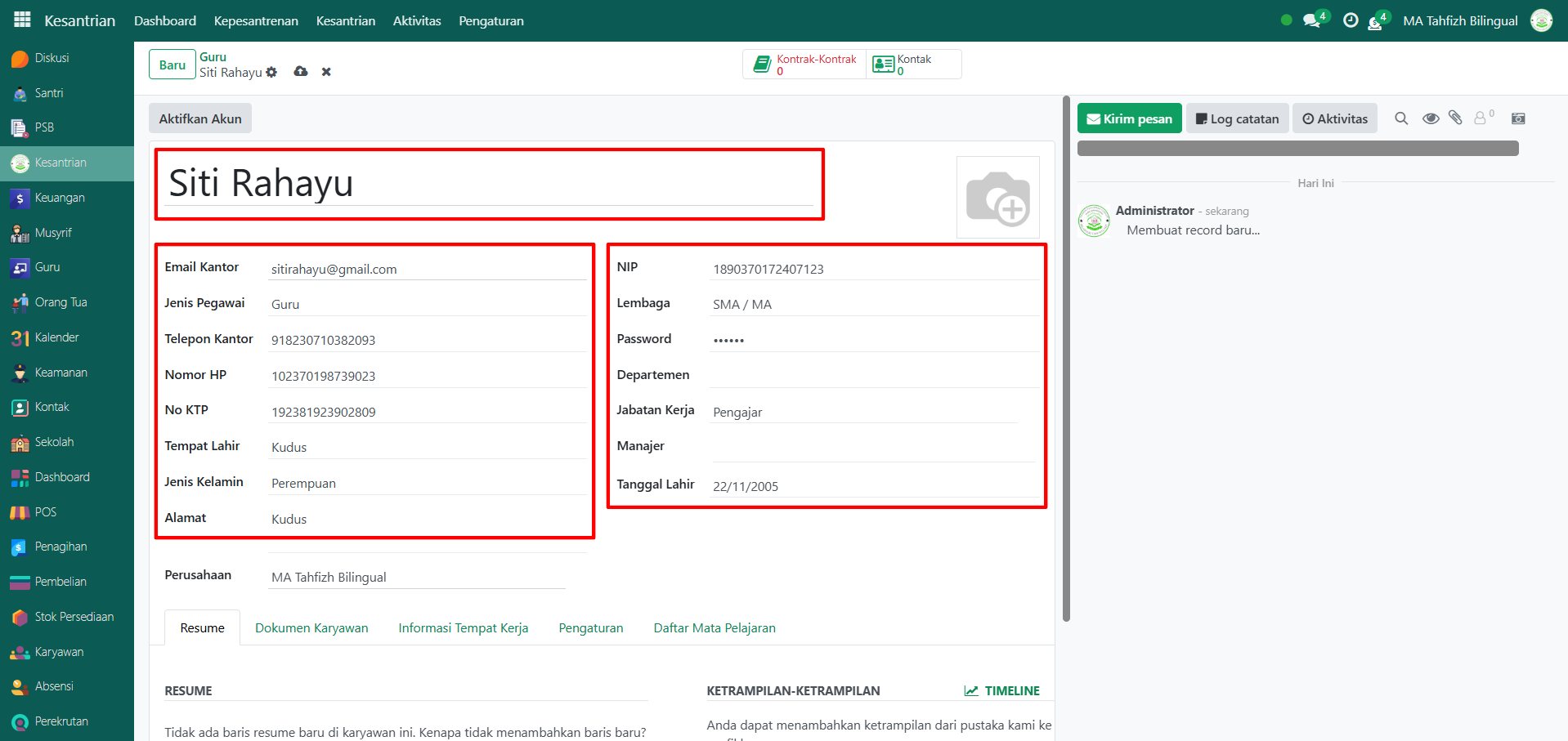Open the Jenis Pegawai dropdown
This screenshot has height=741, width=1568.
tap(427, 304)
